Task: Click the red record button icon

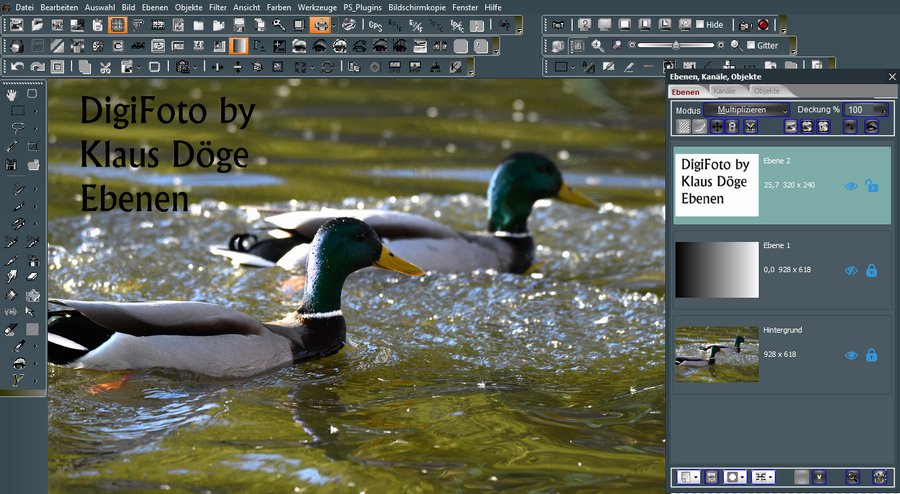Action: pyautogui.click(x=763, y=24)
